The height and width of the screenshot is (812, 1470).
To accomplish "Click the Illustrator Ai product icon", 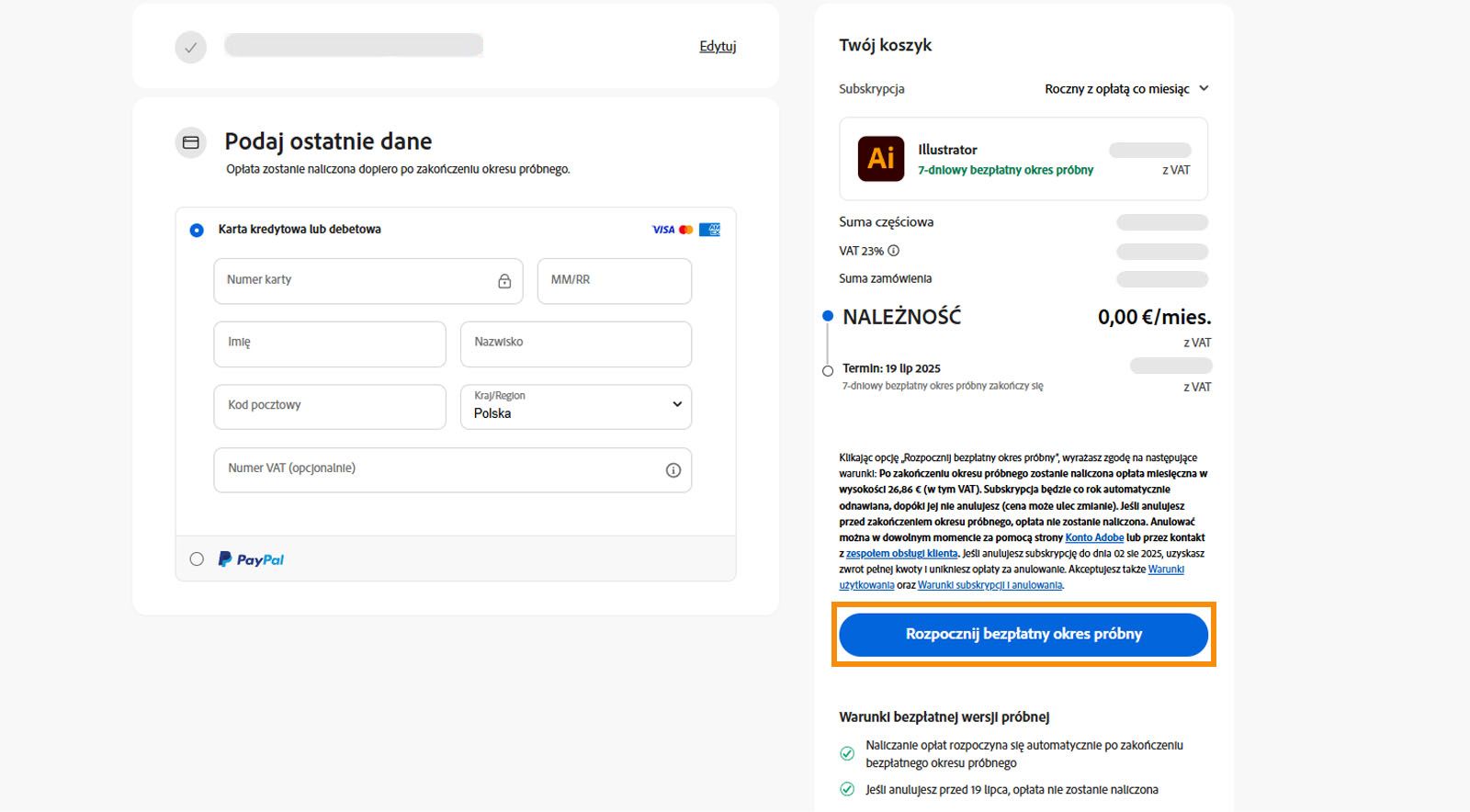I will [x=880, y=159].
